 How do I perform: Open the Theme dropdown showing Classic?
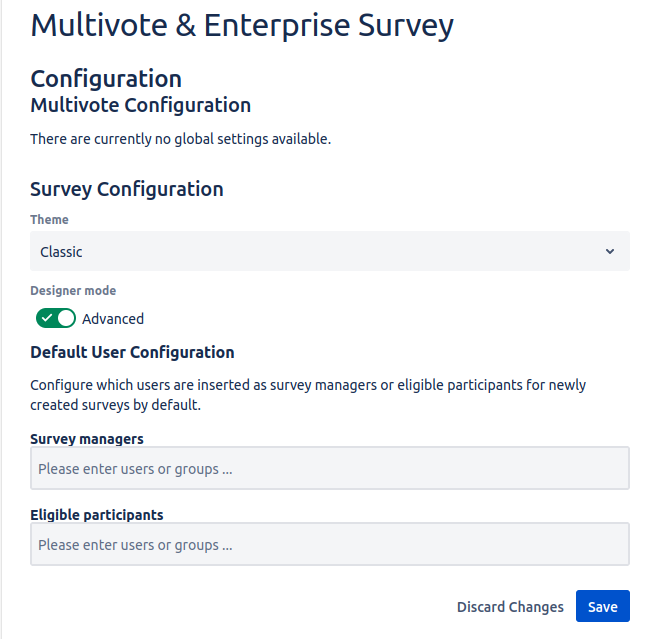tap(329, 251)
